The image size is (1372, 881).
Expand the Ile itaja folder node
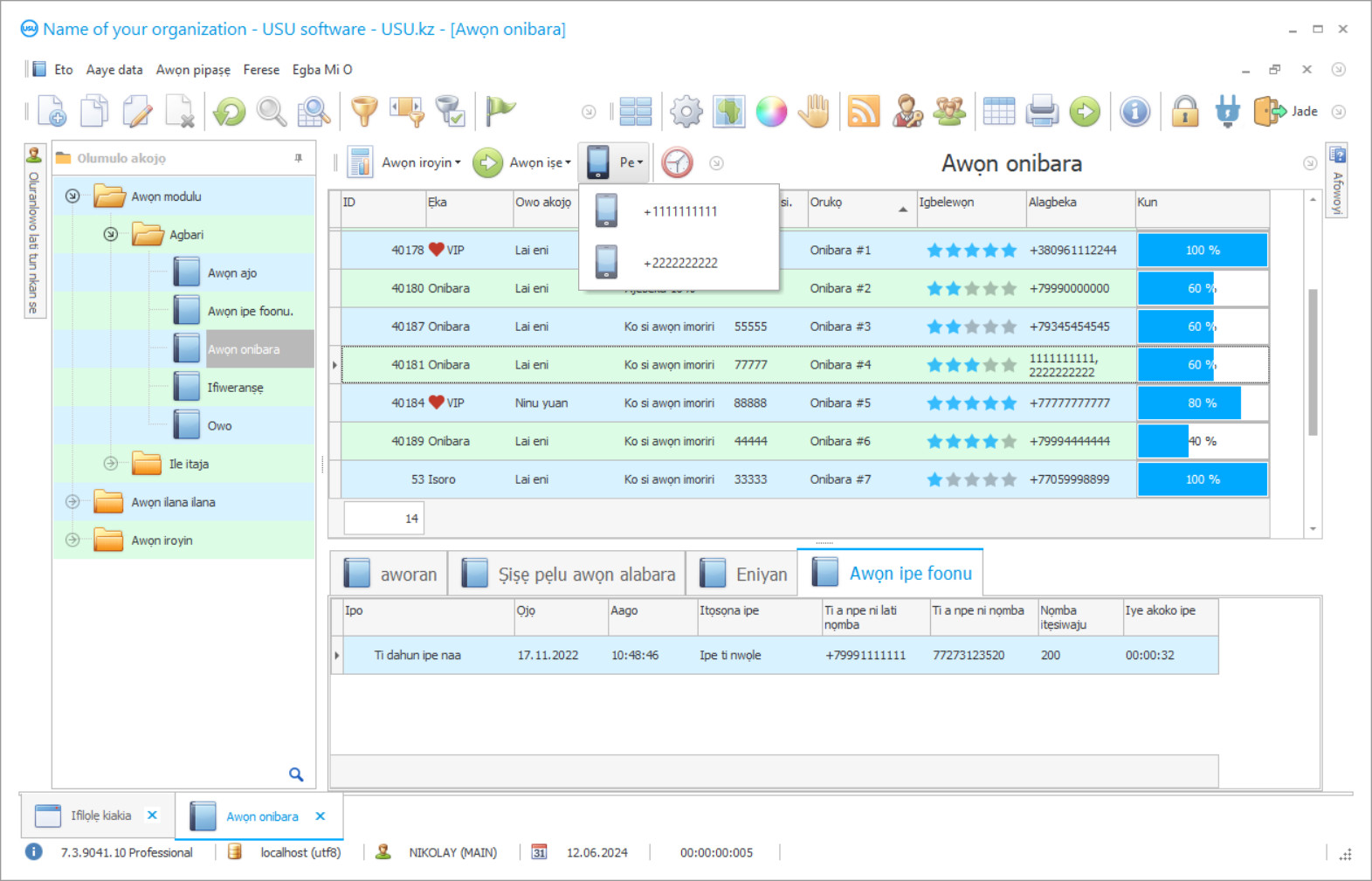(x=110, y=464)
